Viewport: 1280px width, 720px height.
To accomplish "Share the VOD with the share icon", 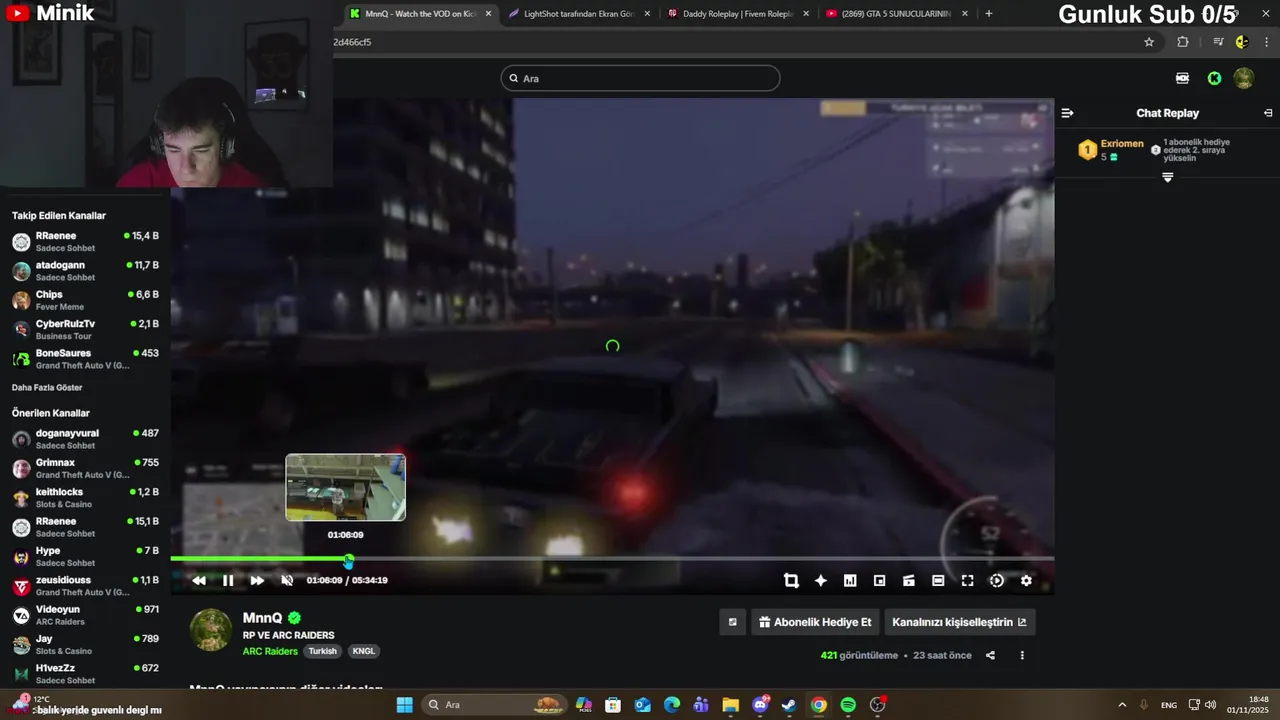I will click(990, 656).
